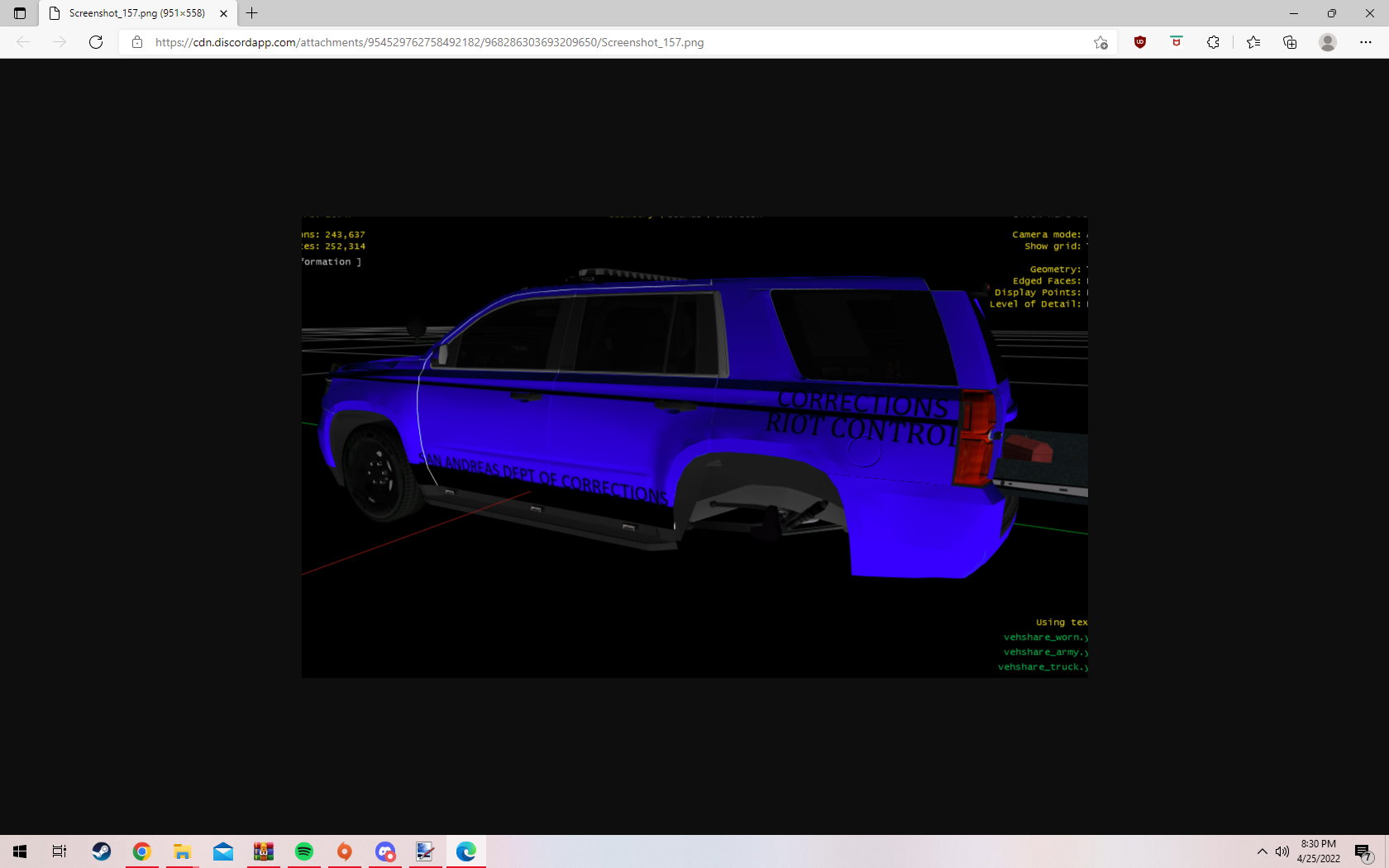This screenshot has width=1389, height=868.
Task: View site information lock icon
Action: point(137,42)
